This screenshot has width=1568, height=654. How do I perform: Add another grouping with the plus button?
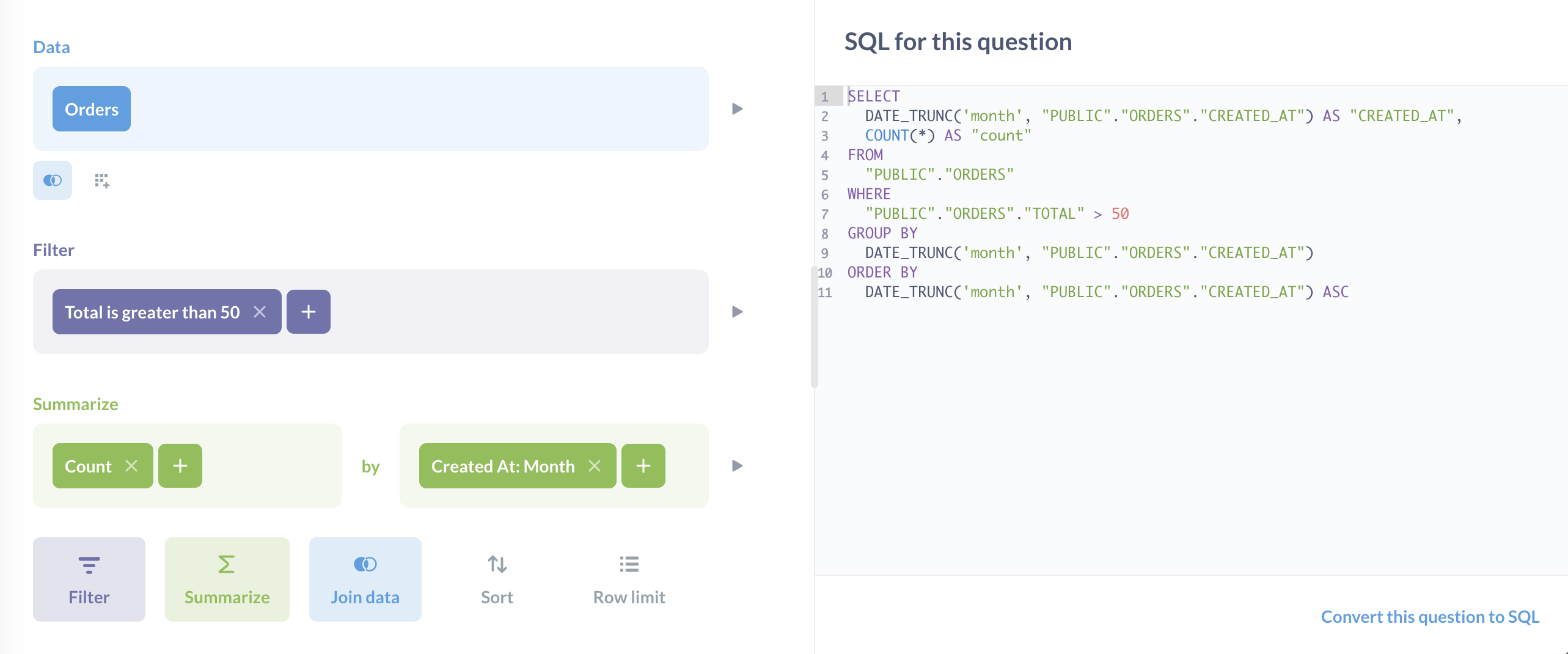pos(643,466)
